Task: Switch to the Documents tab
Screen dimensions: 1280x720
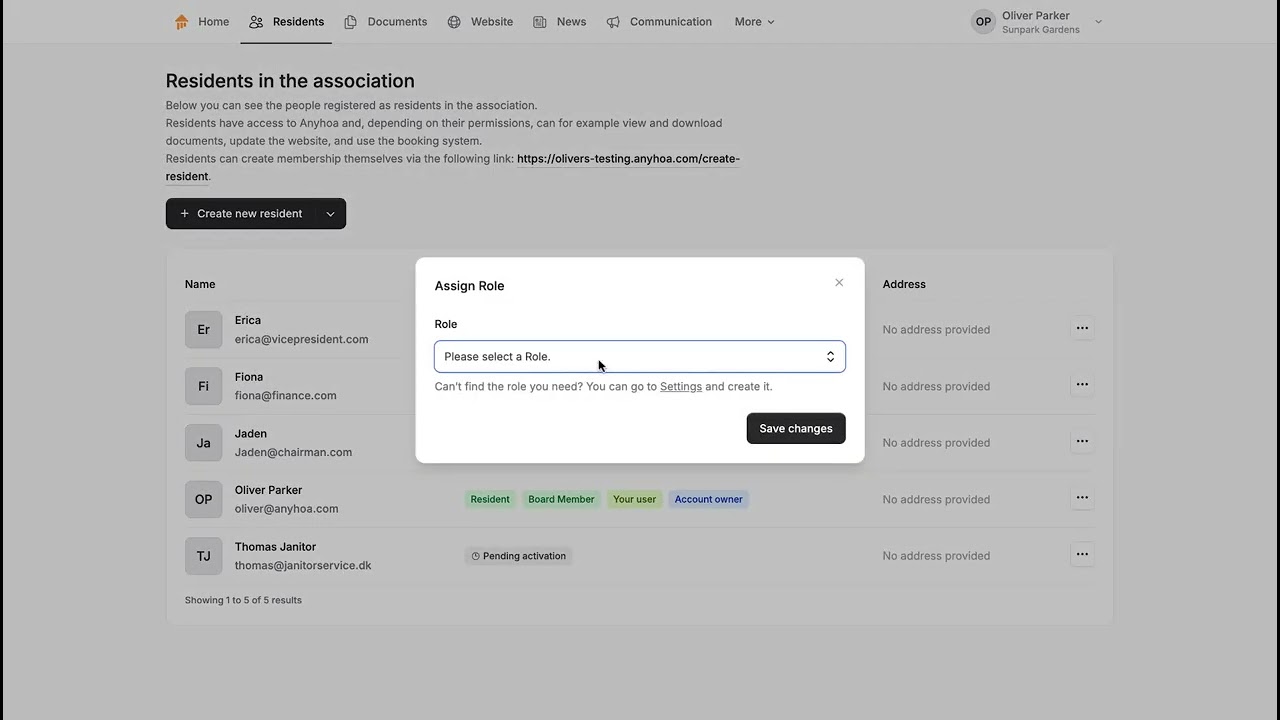Action: point(396,22)
